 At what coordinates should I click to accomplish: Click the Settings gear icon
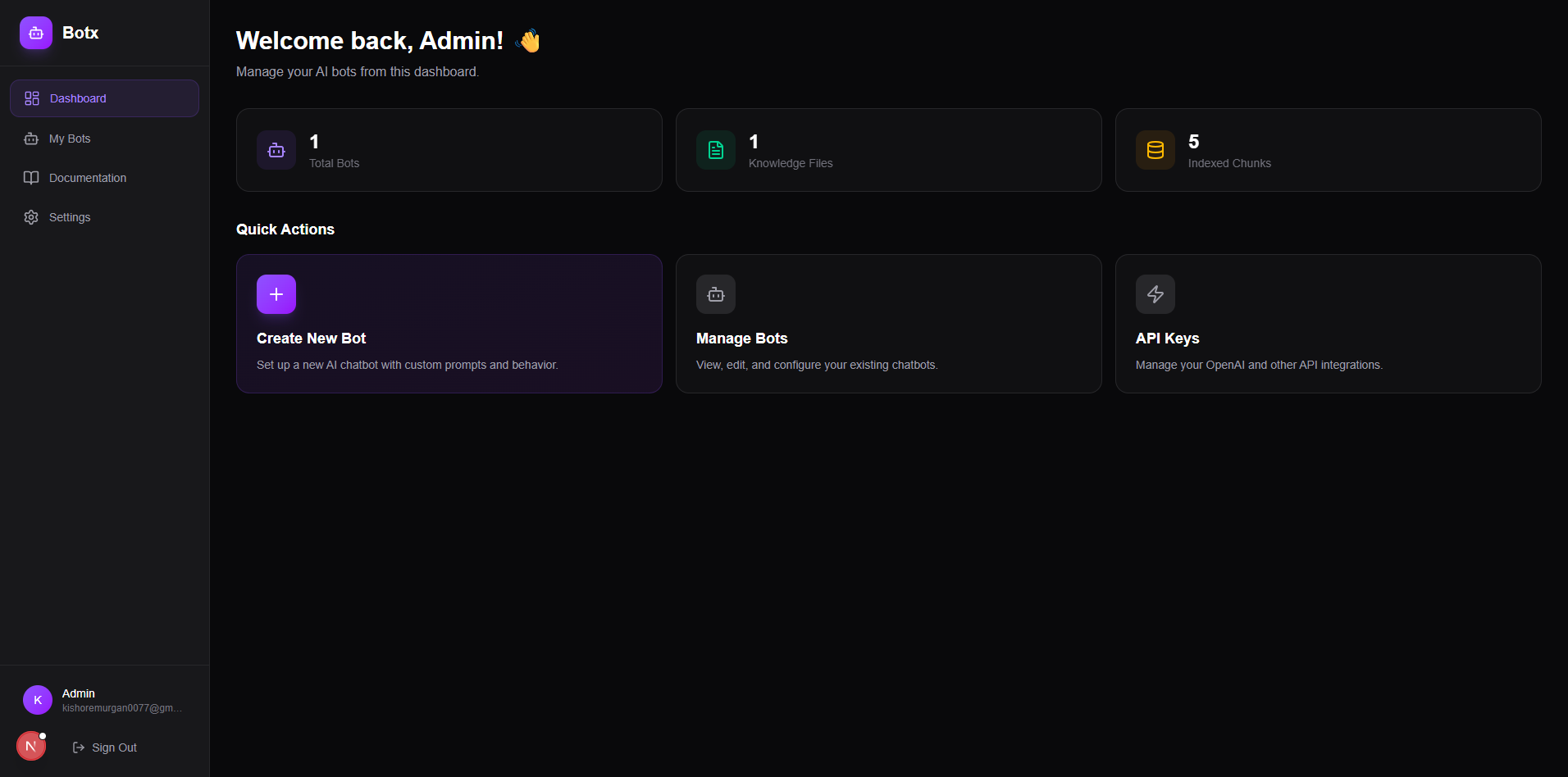click(31, 216)
